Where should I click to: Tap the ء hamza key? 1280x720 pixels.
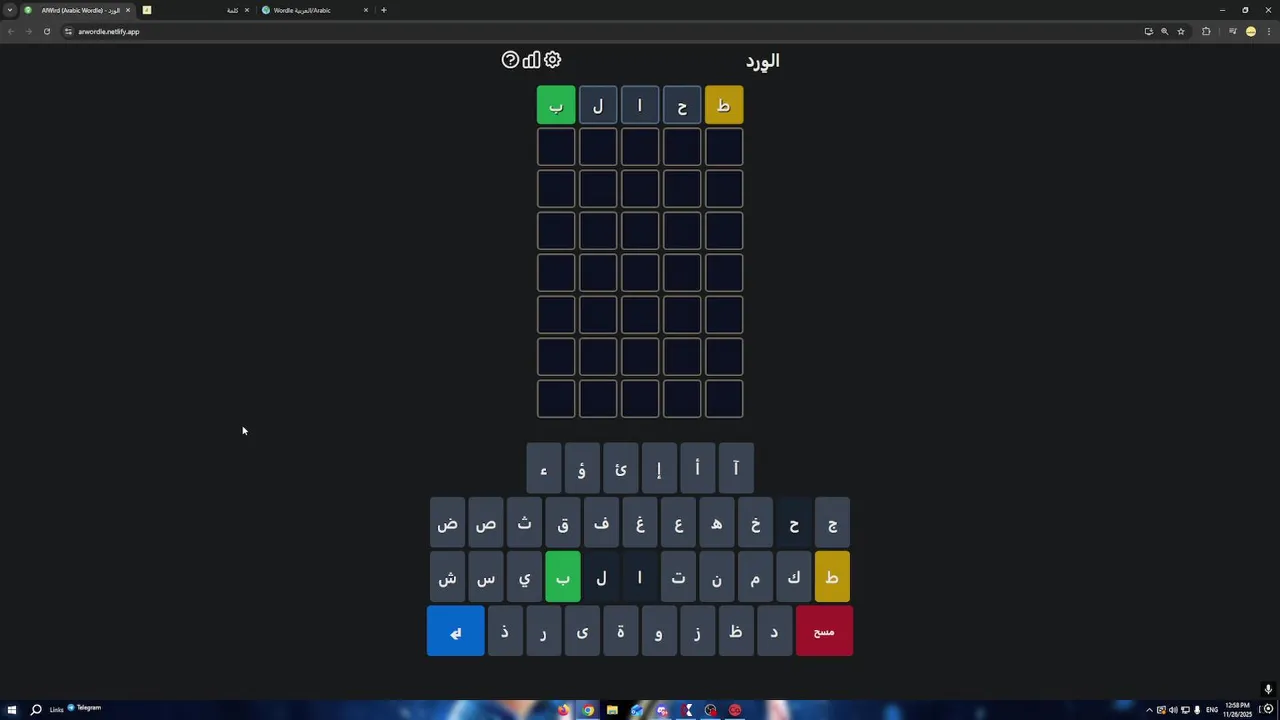pyautogui.click(x=544, y=469)
